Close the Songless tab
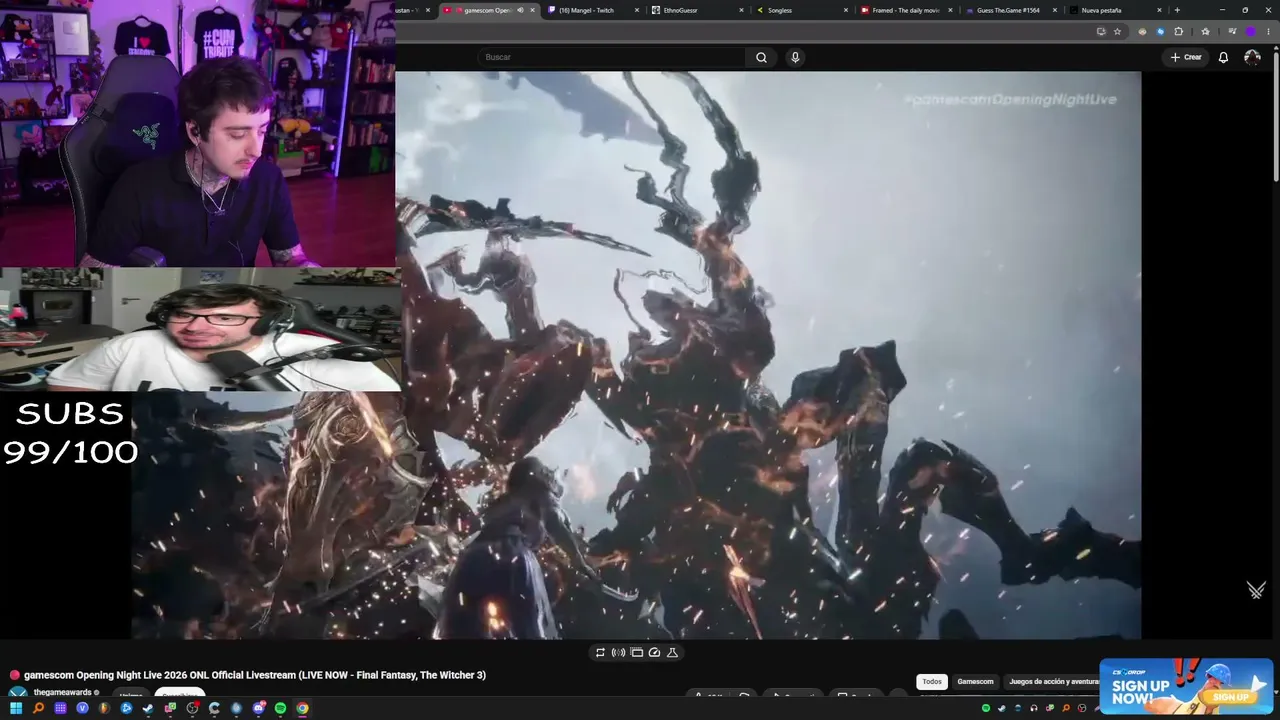1280x720 pixels. [845, 10]
